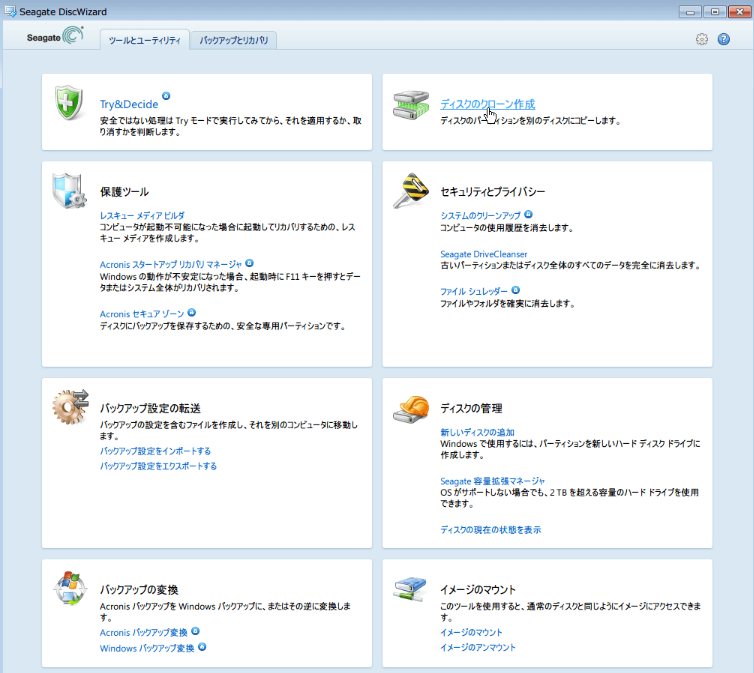The width and height of the screenshot is (754, 673).
Task: Click the イメージのマウント drive icon
Action: click(x=410, y=589)
